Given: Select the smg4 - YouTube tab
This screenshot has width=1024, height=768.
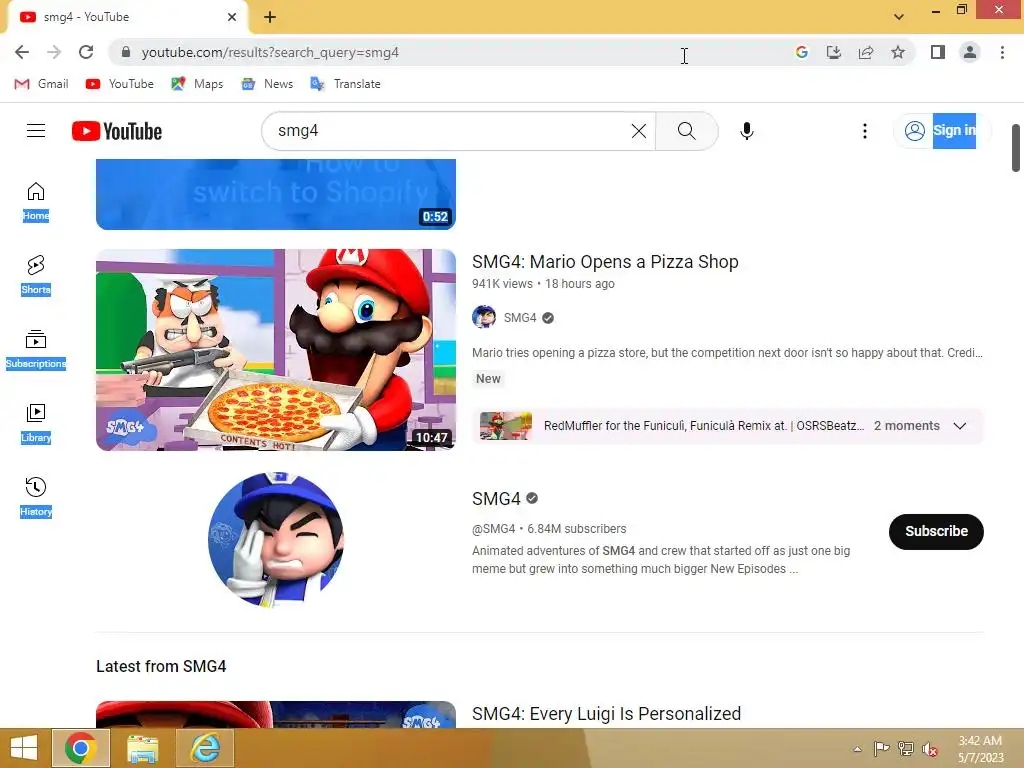Looking at the screenshot, I should tap(127, 17).
